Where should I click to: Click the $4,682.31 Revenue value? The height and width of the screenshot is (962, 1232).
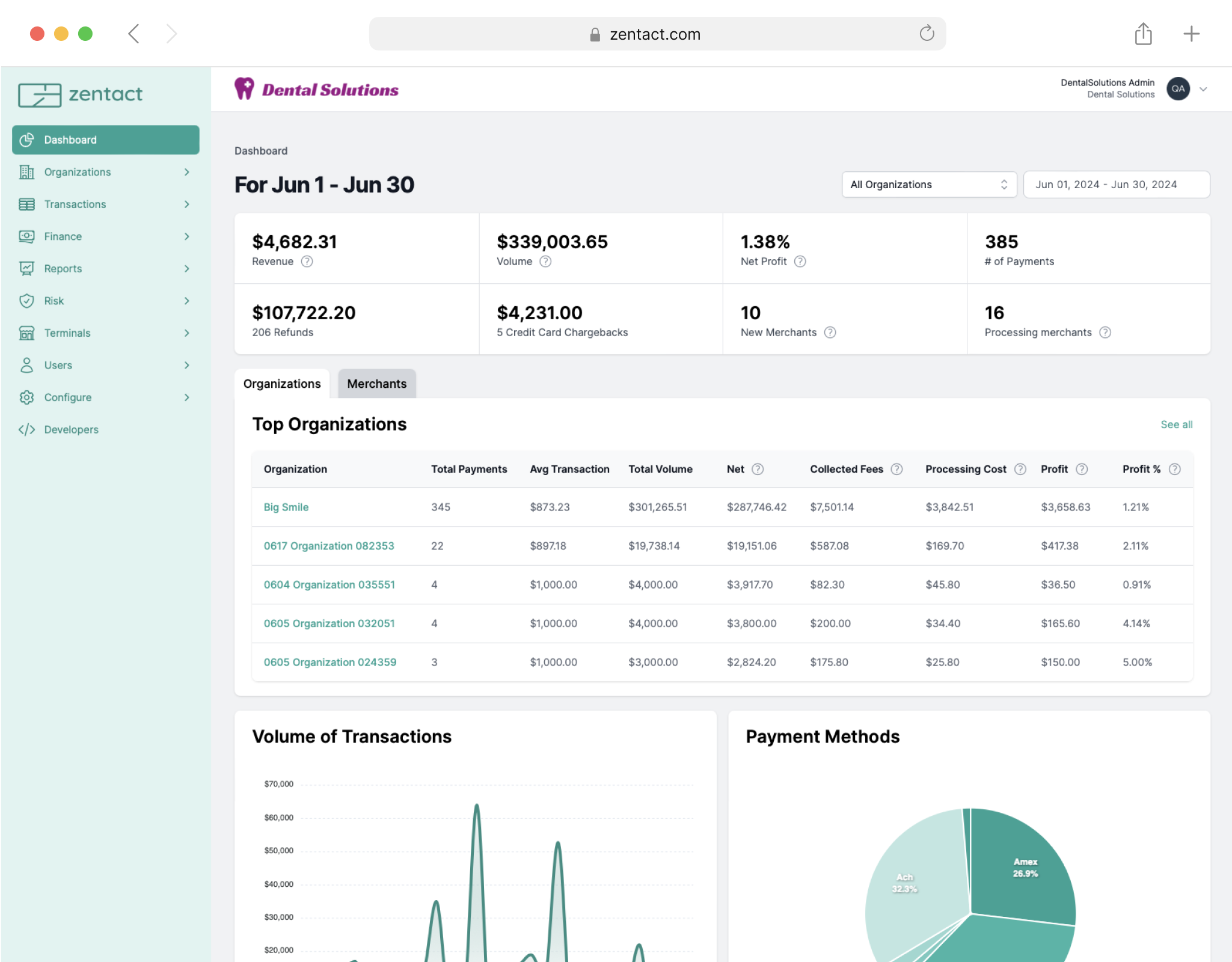point(295,242)
